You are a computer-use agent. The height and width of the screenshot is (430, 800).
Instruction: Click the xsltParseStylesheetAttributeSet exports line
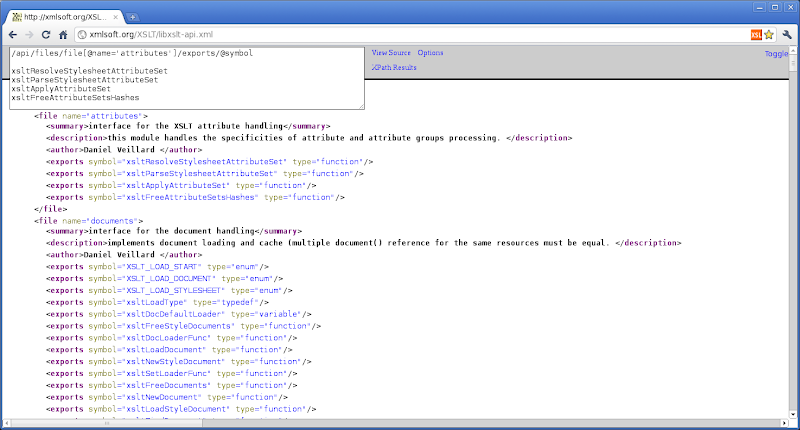(x=205, y=173)
